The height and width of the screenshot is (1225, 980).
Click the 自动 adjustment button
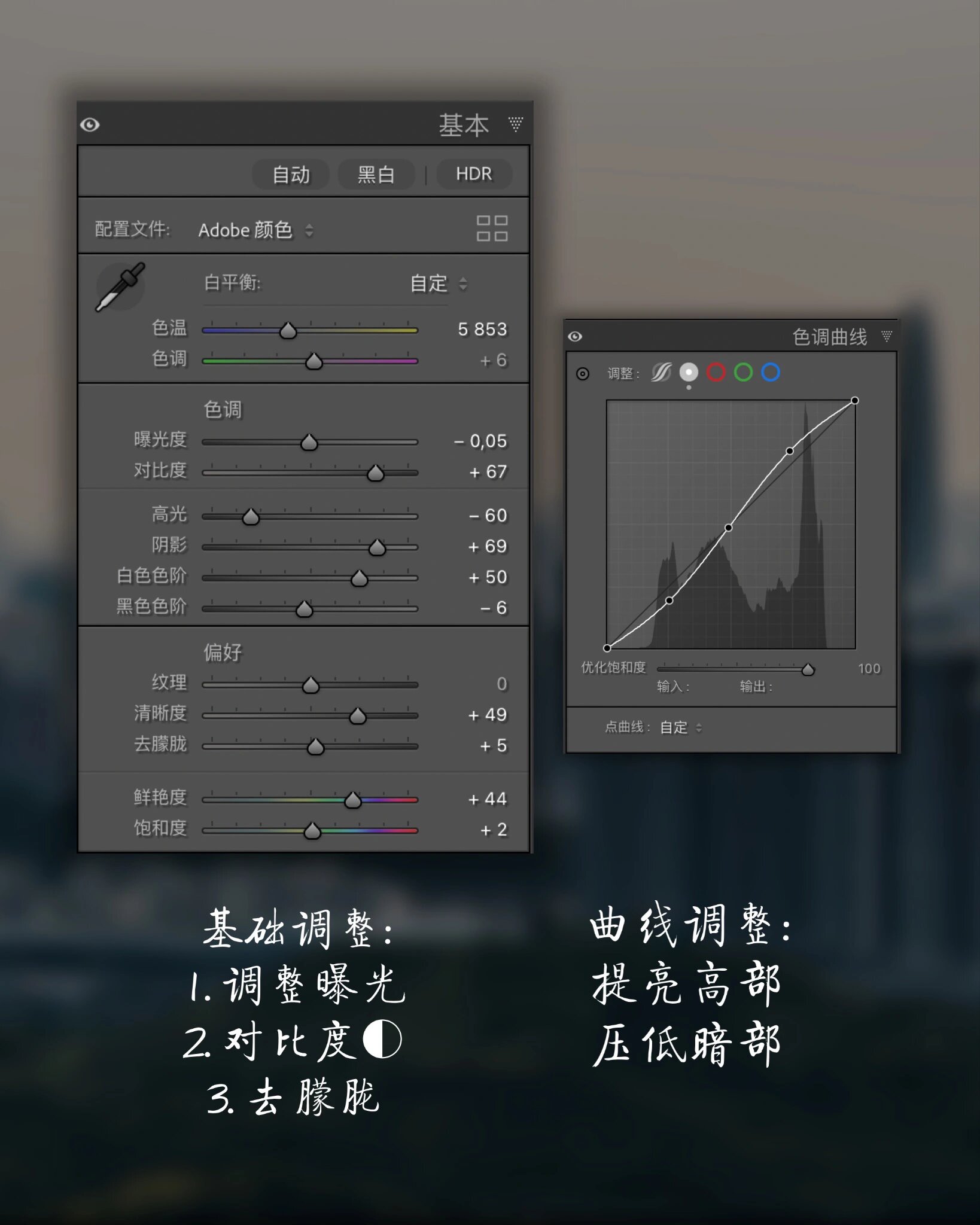coord(291,174)
